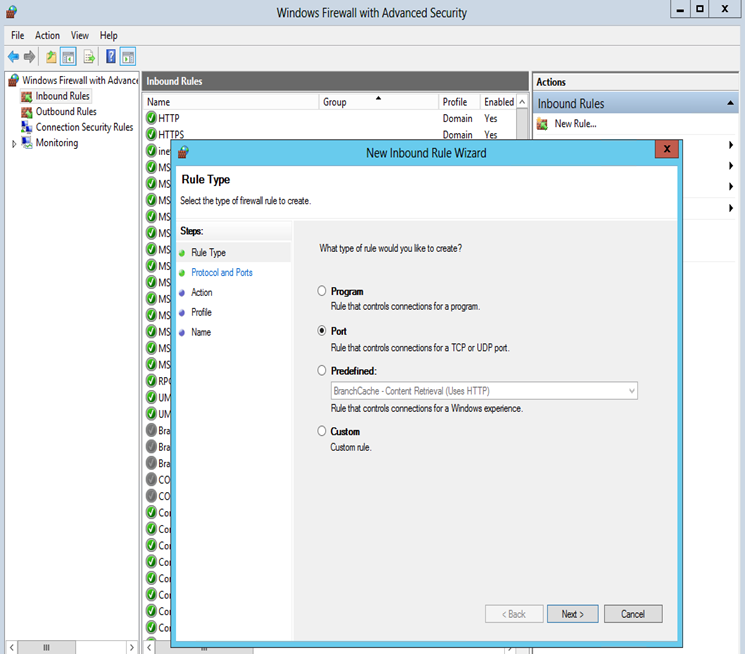Screen dimensions: 745x654
Task: Click the Next button
Action: [x=573, y=614]
